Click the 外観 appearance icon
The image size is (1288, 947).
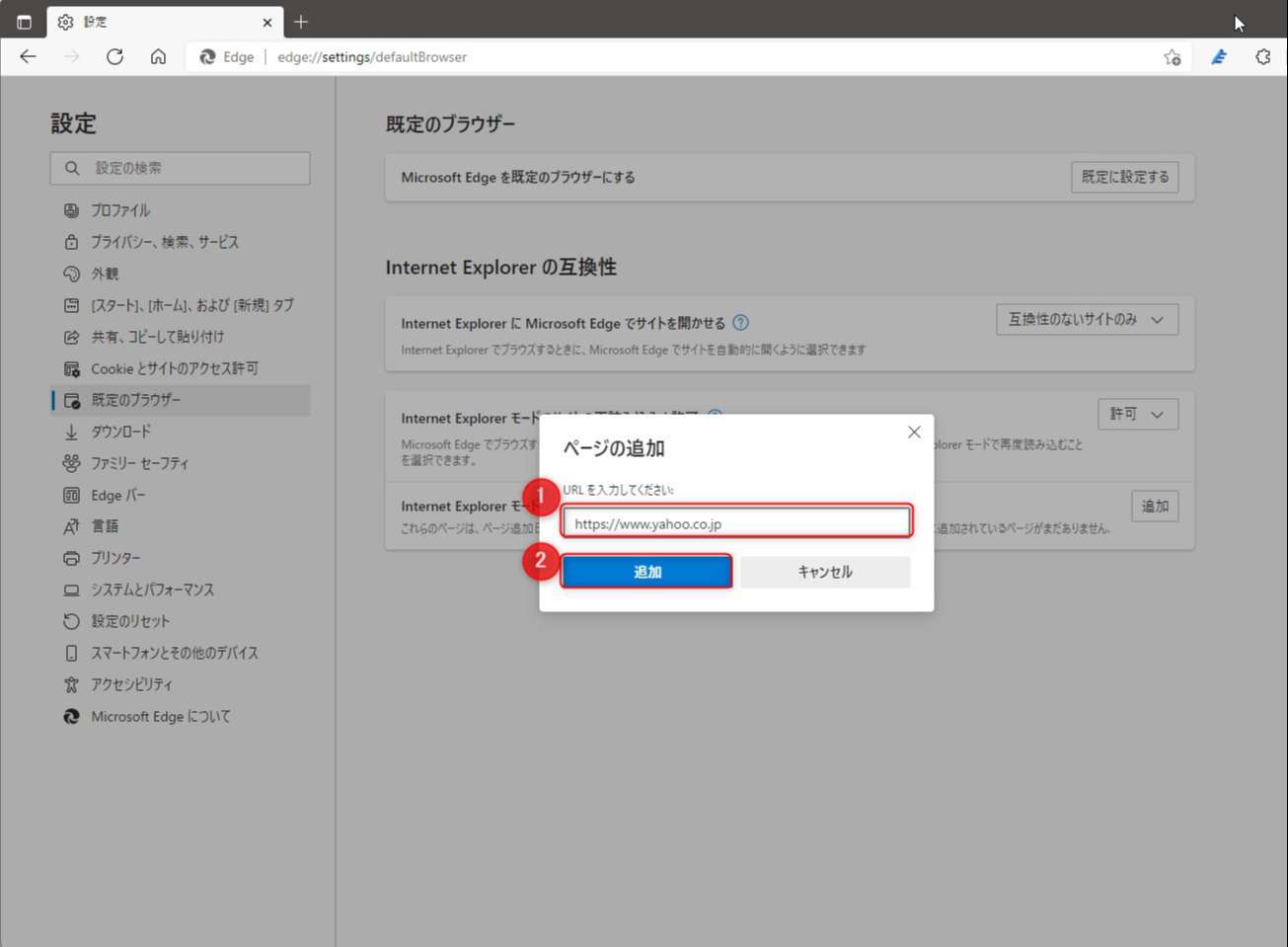pos(71,274)
